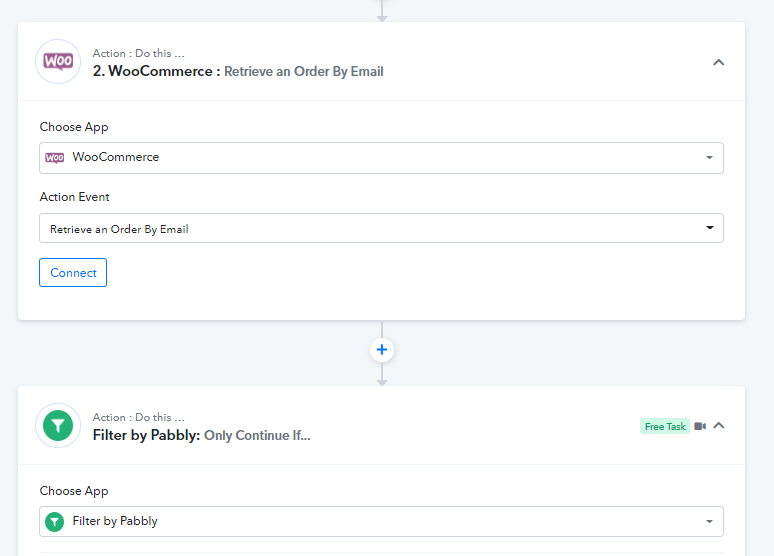Screen dimensions: 774x556
Task: Collapse the Filter by Pabbly step
Action: point(719,426)
